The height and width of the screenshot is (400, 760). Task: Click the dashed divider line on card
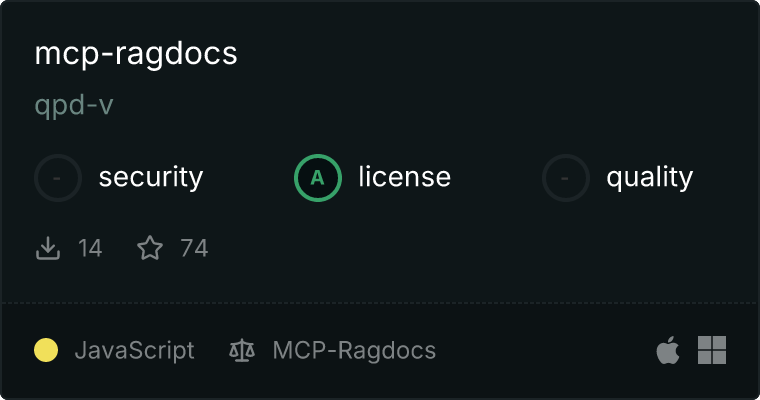380,304
